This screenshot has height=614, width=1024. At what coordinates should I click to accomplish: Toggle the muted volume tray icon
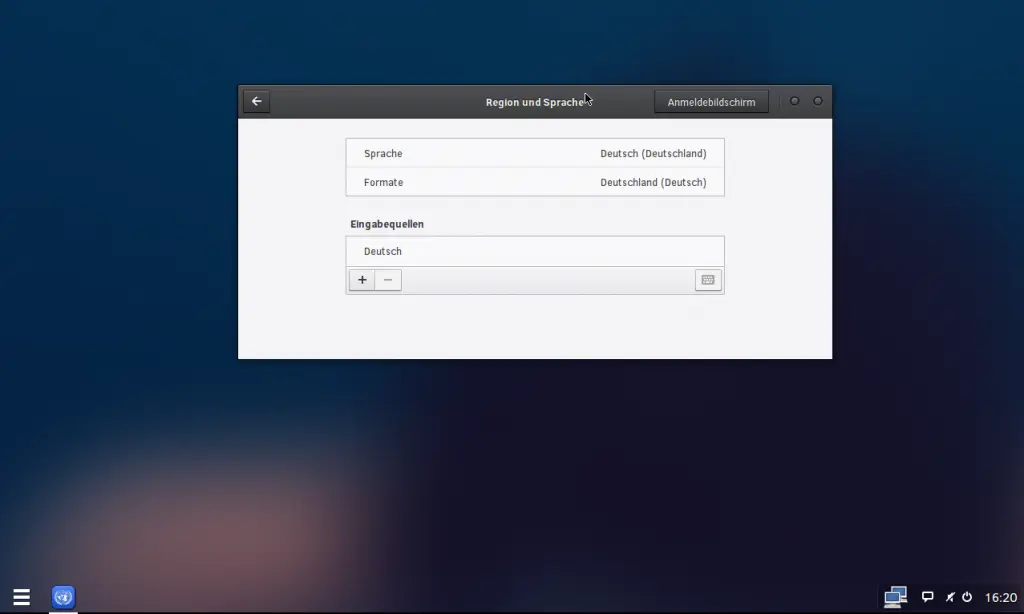click(x=950, y=597)
